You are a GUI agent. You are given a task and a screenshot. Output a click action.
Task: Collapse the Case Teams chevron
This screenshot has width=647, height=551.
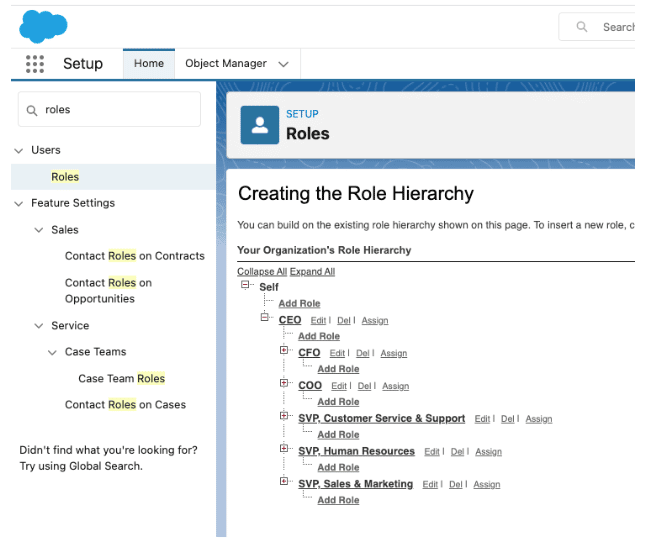coord(52,352)
